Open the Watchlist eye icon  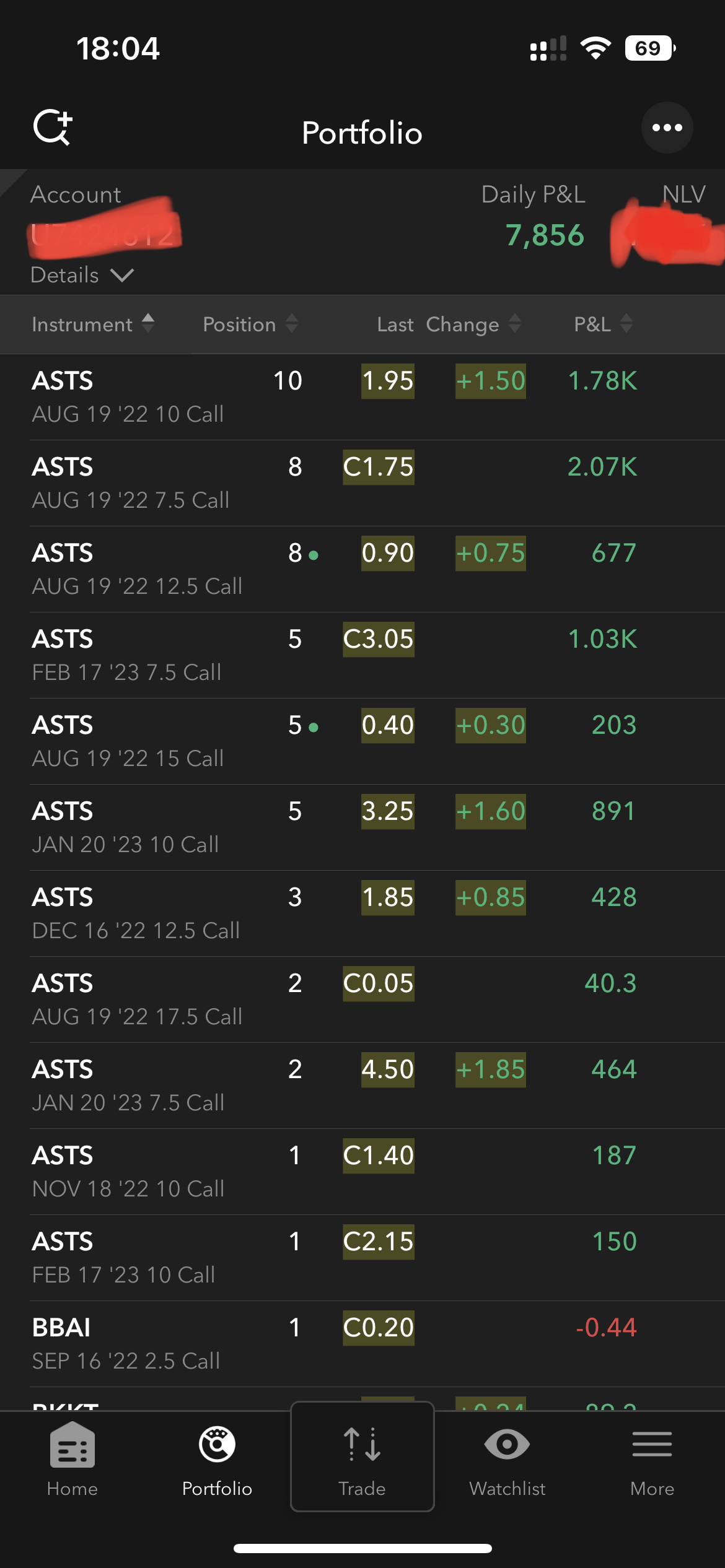coord(507,1445)
